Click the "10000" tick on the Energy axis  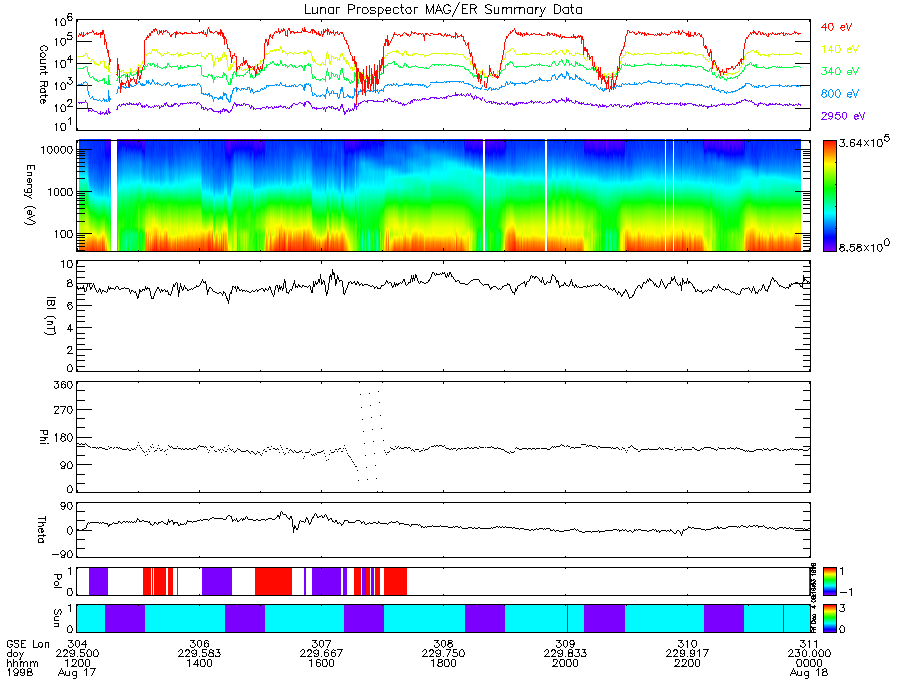57,150
